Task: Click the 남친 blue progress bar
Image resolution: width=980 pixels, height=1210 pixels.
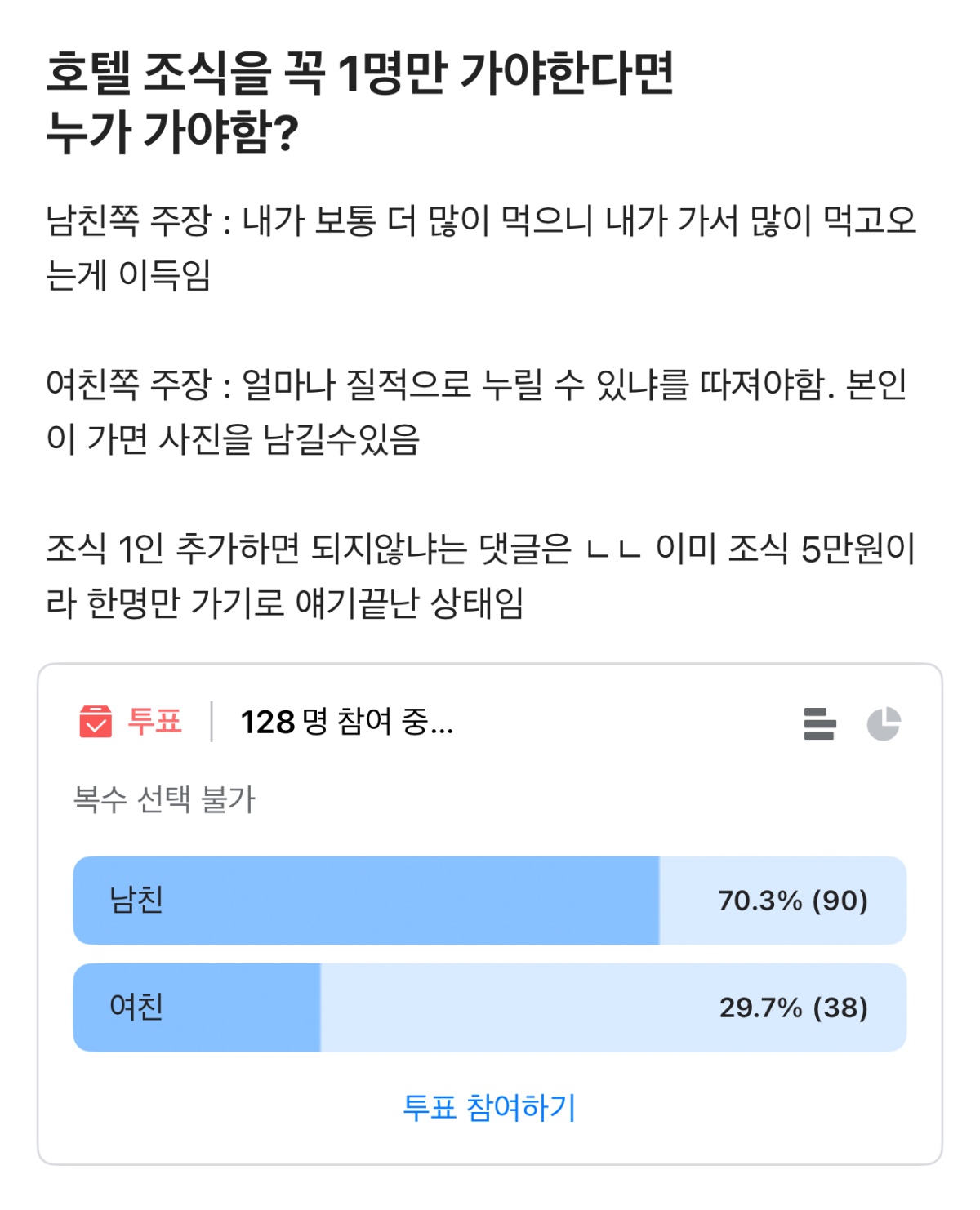Action: [x=367, y=901]
